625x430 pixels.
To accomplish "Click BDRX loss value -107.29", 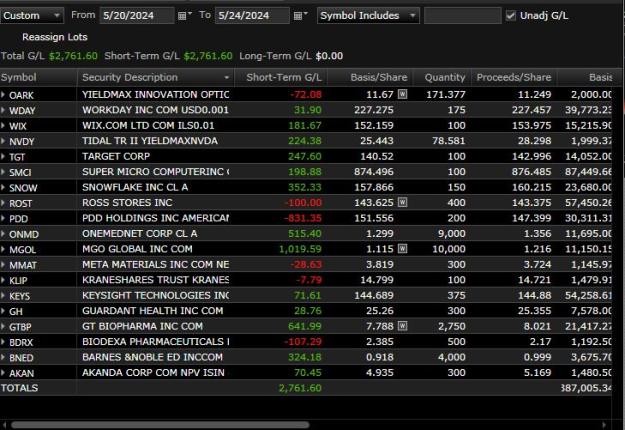I will (x=303, y=342).
